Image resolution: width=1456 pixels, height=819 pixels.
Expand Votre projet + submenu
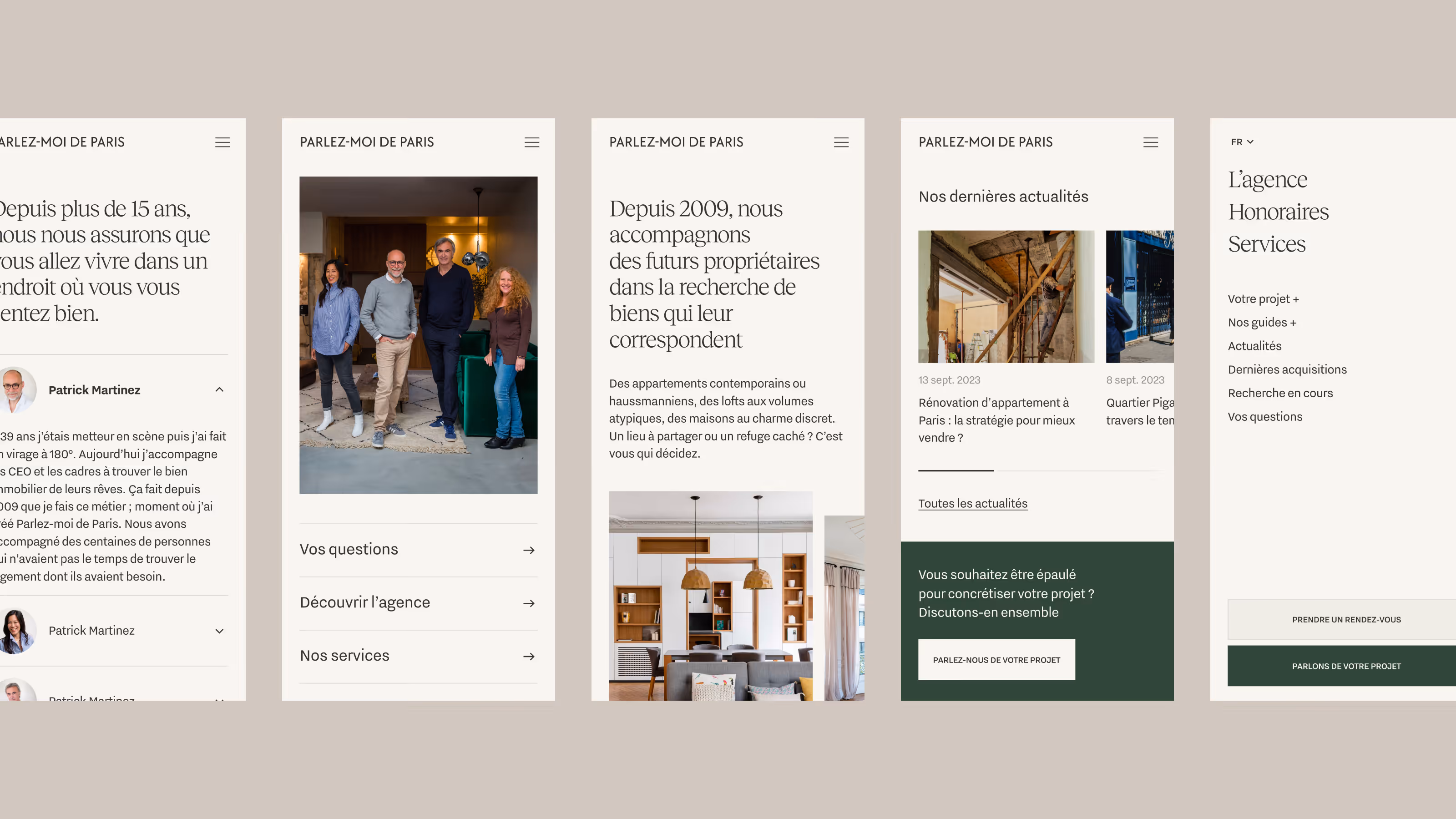[1263, 298]
